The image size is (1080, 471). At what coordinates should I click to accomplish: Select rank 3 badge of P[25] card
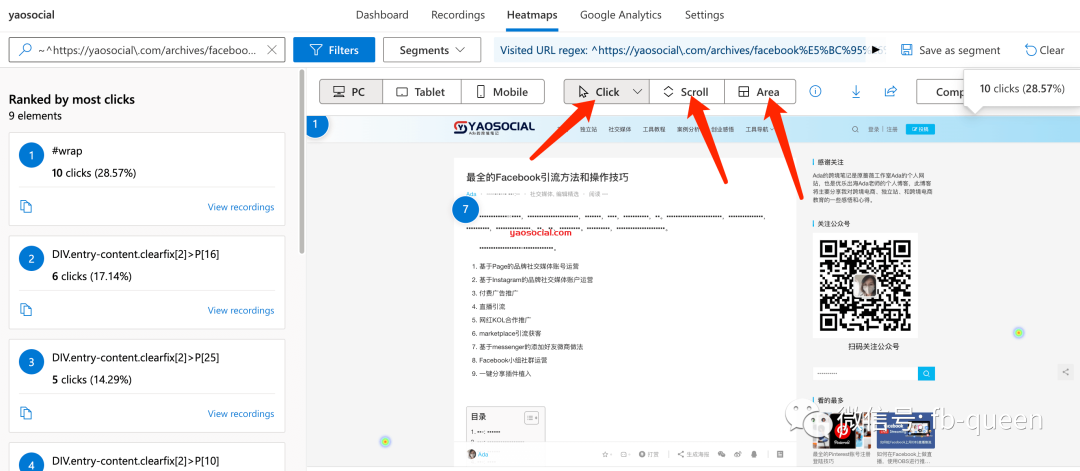click(32, 363)
